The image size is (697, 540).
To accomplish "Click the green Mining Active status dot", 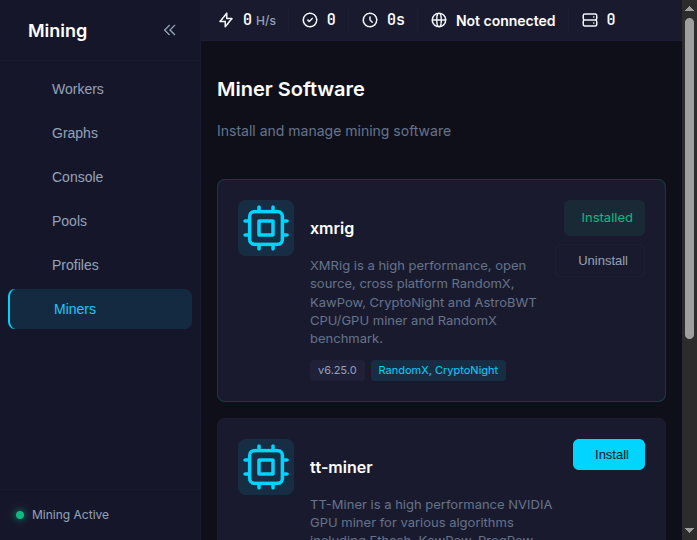I will pyautogui.click(x=20, y=515).
